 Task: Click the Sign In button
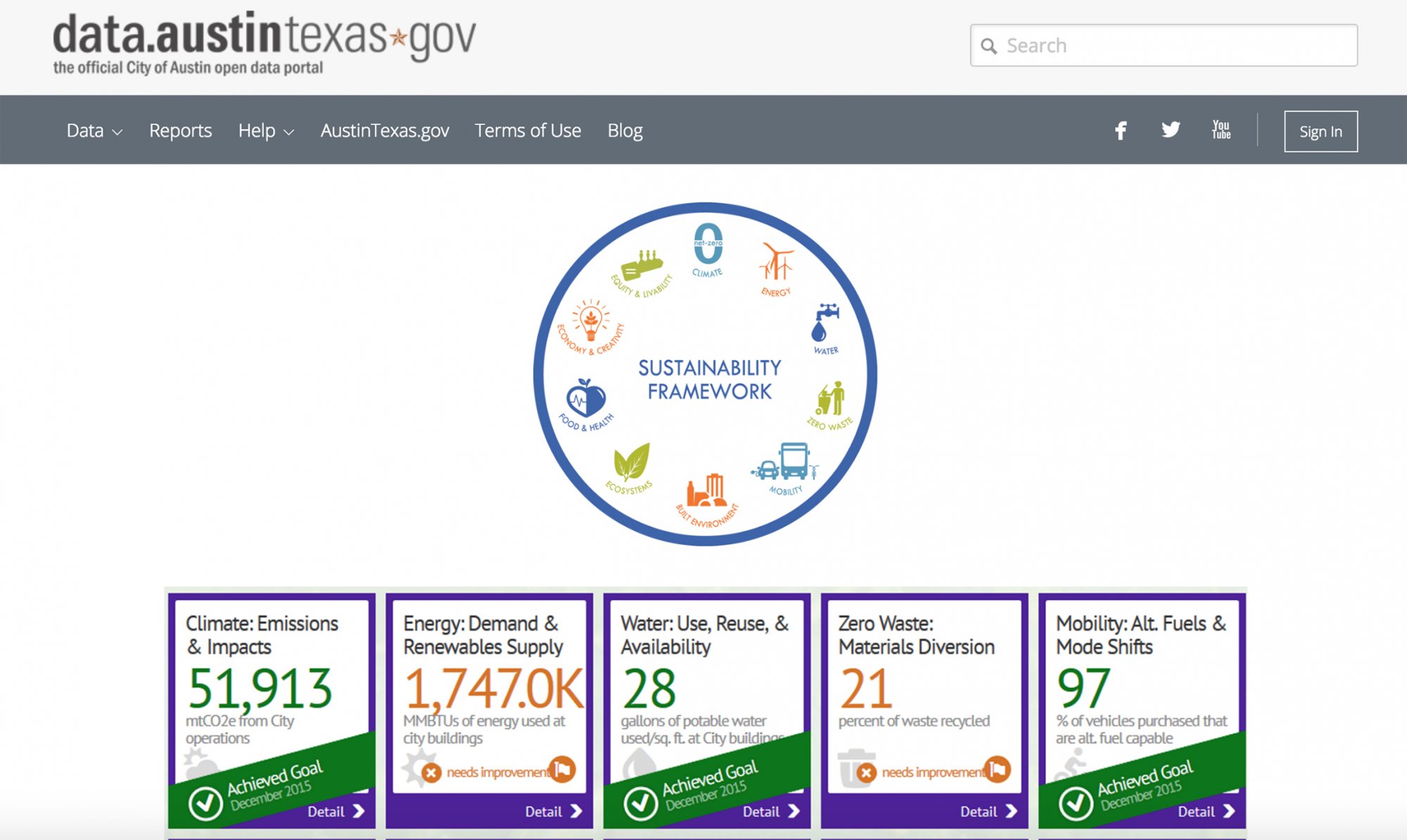tap(1320, 132)
